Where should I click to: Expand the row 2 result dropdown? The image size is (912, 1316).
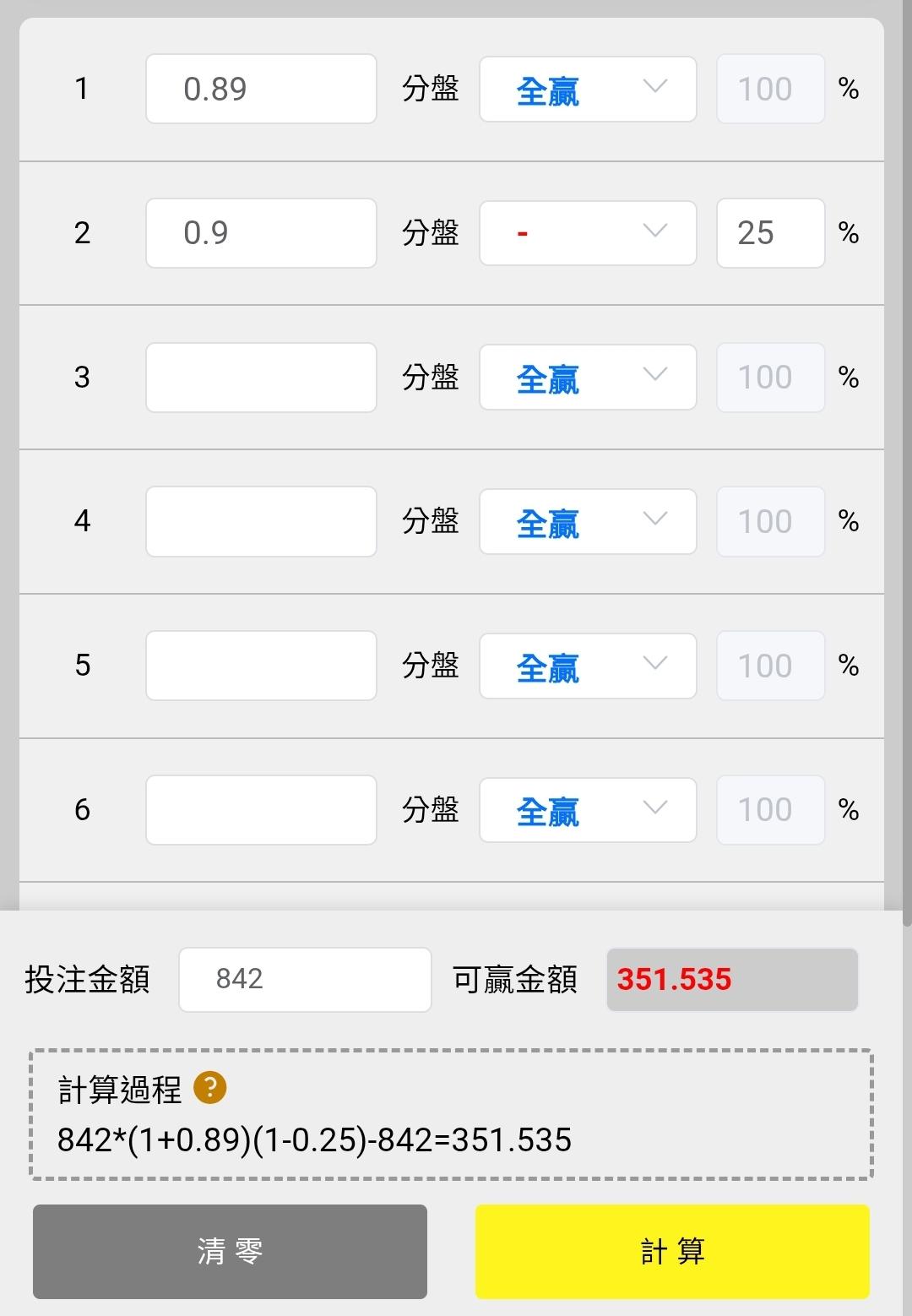[x=588, y=233]
